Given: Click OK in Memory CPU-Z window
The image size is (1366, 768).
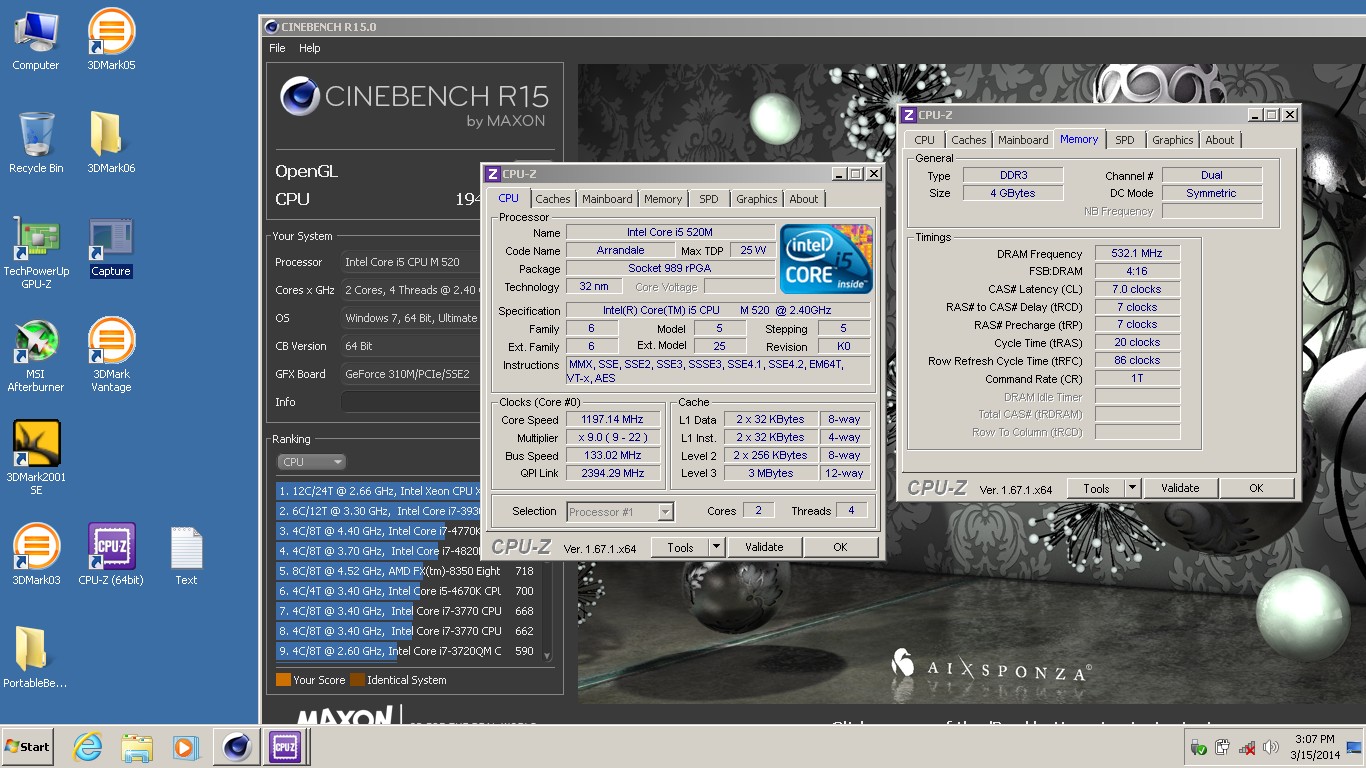Looking at the screenshot, I should [x=1256, y=488].
